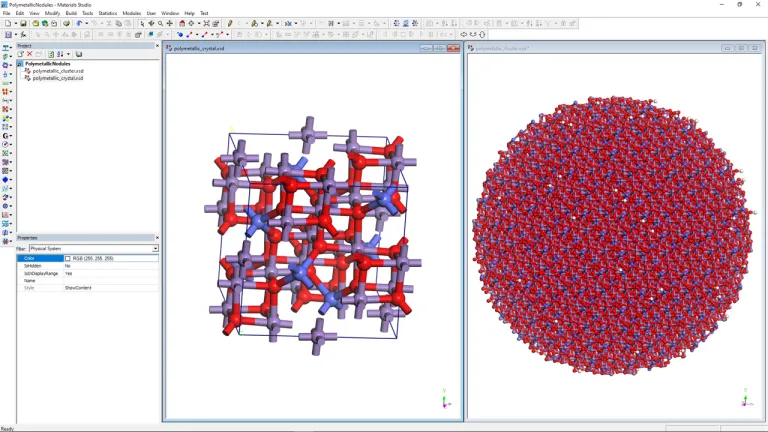The width and height of the screenshot is (768, 432).
Task: Activate the Zoom magnifier tool
Action: point(160,23)
